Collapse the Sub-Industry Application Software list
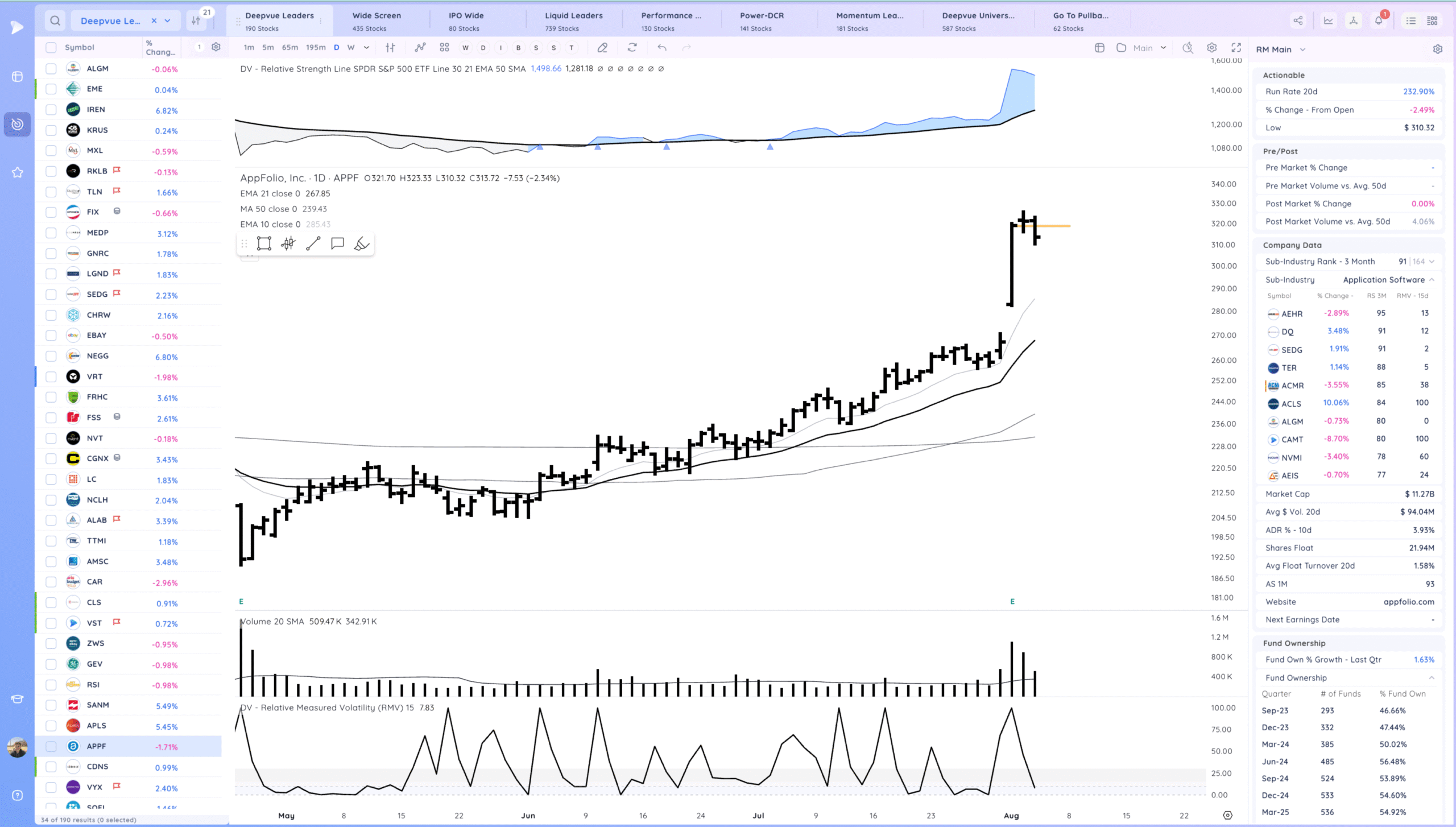 point(1432,280)
